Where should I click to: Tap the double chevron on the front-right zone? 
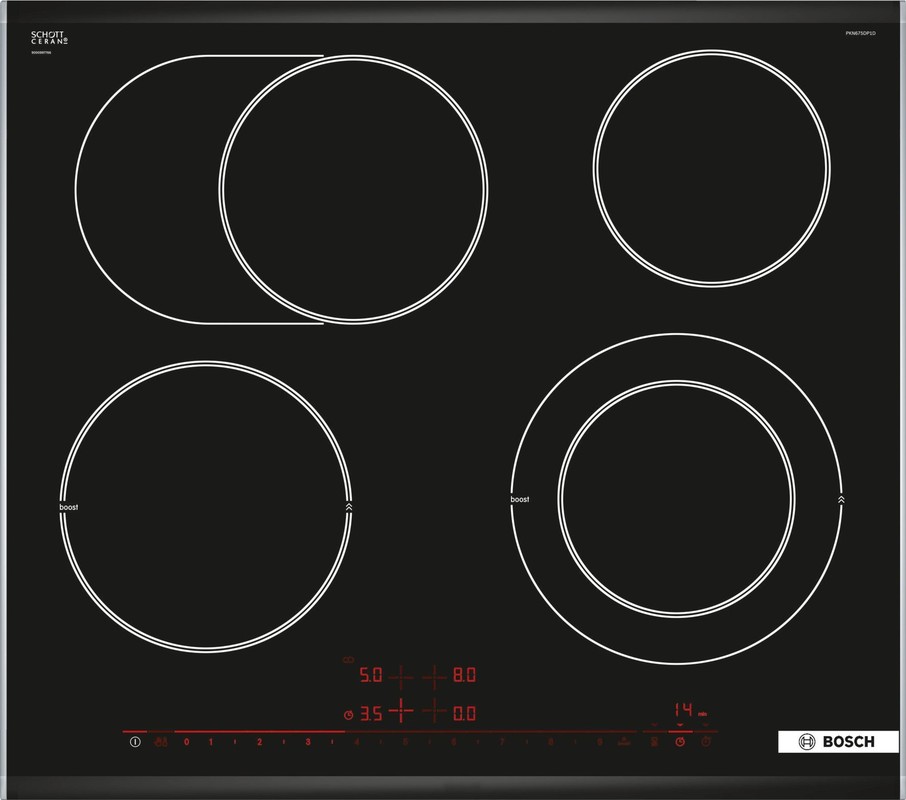click(842, 499)
